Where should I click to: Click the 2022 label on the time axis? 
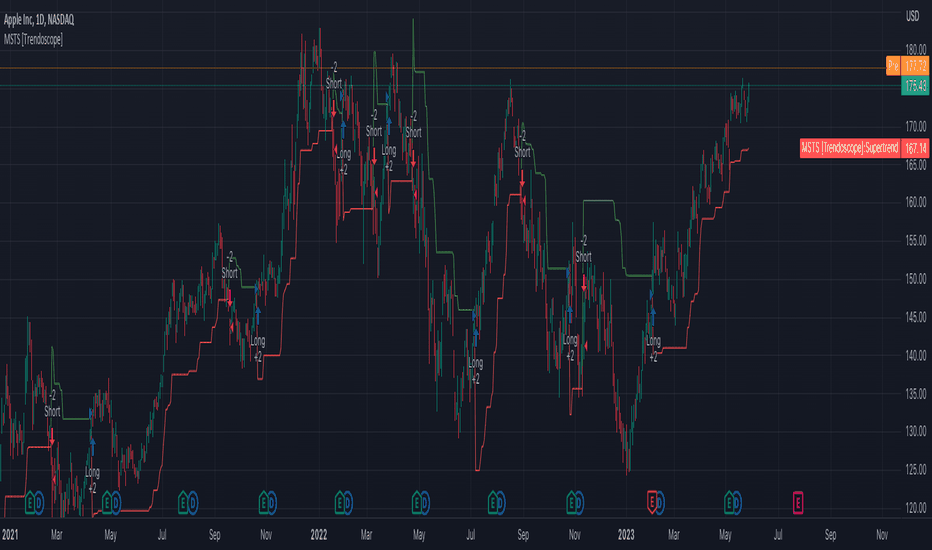click(319, 535)
